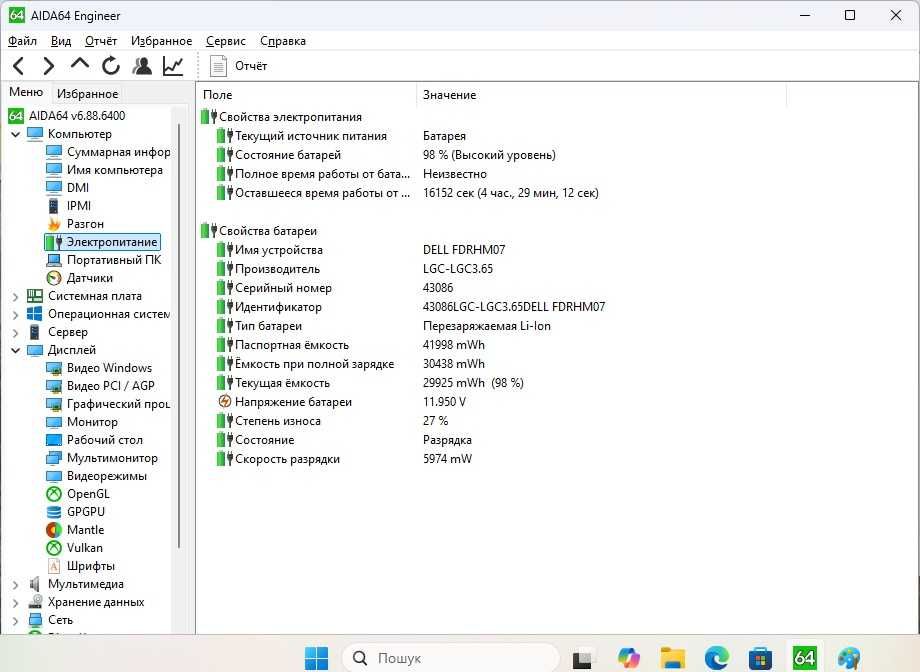Click the IPMI item icon
This screenshot has width=920, height=672.
click(54, 206)
